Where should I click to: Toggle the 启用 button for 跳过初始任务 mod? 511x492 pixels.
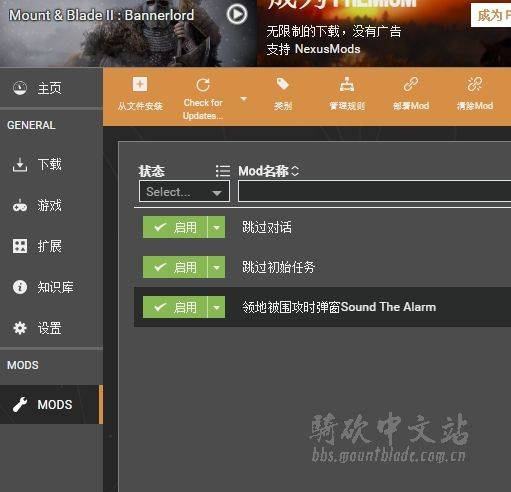(175, 267)
